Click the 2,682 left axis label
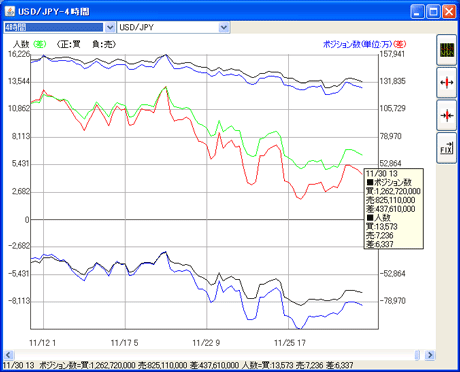Screen dimensions: 460x372 pyautogui.click(x=21, y=192)
